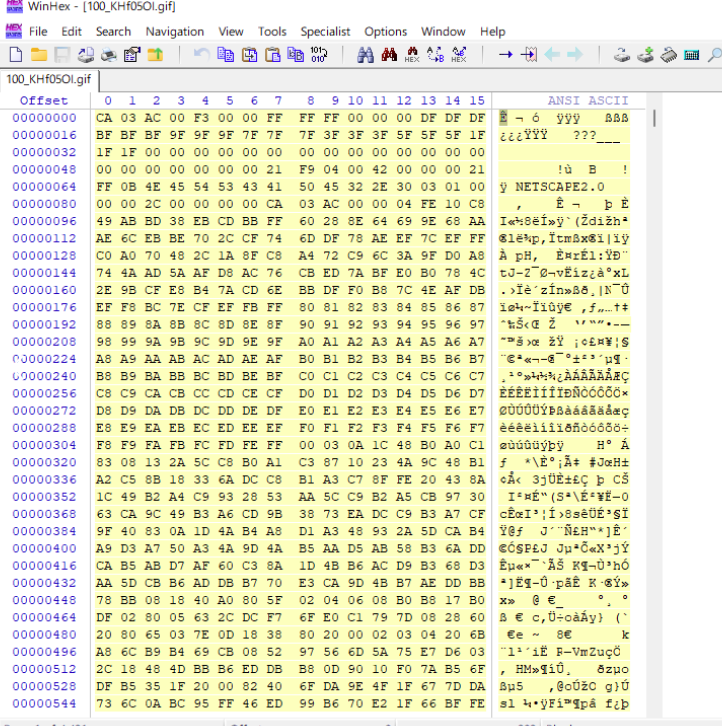Open the calculator tool icon

tap(691, 54)
